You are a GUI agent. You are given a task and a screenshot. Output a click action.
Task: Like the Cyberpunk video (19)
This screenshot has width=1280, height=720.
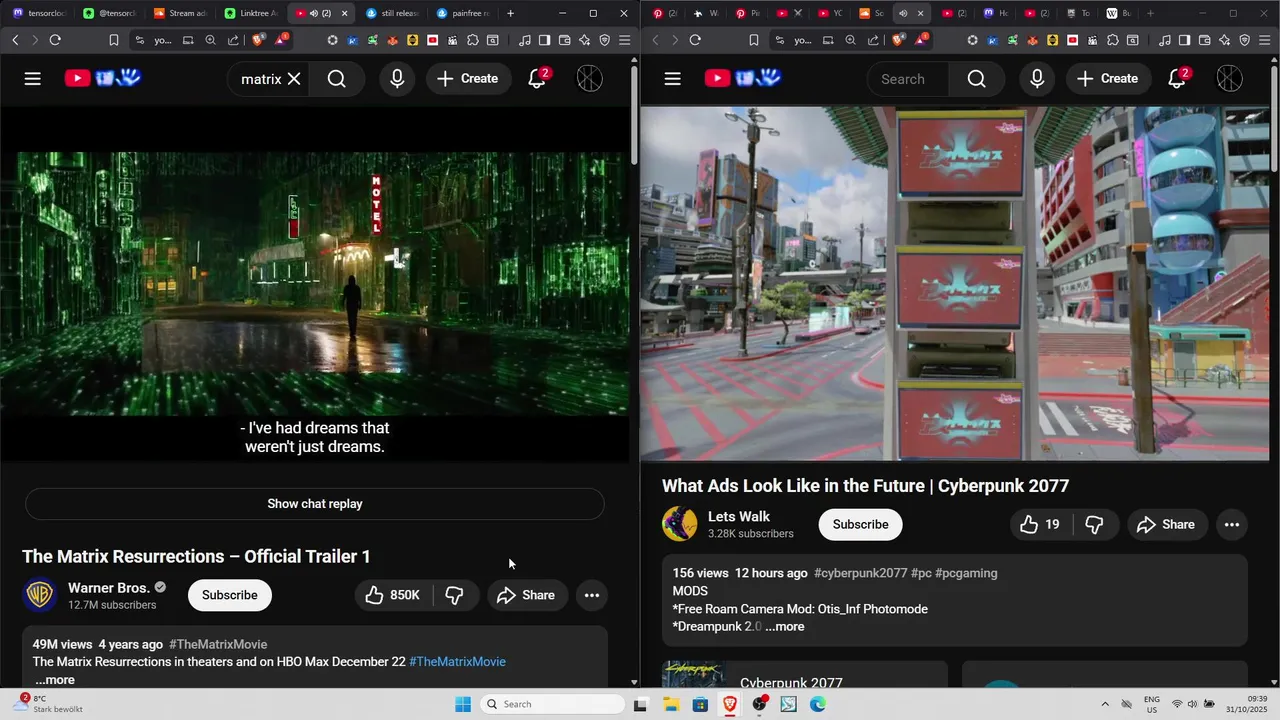click(1040, 524)
